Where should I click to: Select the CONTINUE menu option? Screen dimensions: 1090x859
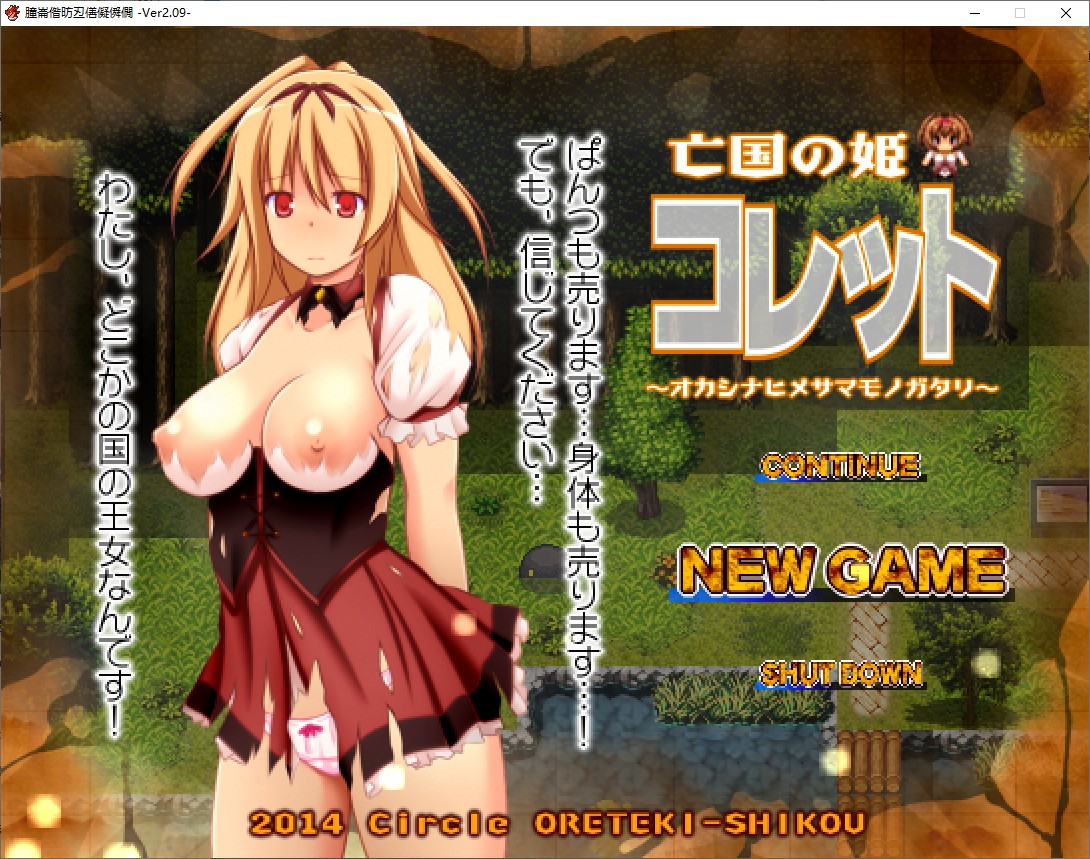pos(841,466)
